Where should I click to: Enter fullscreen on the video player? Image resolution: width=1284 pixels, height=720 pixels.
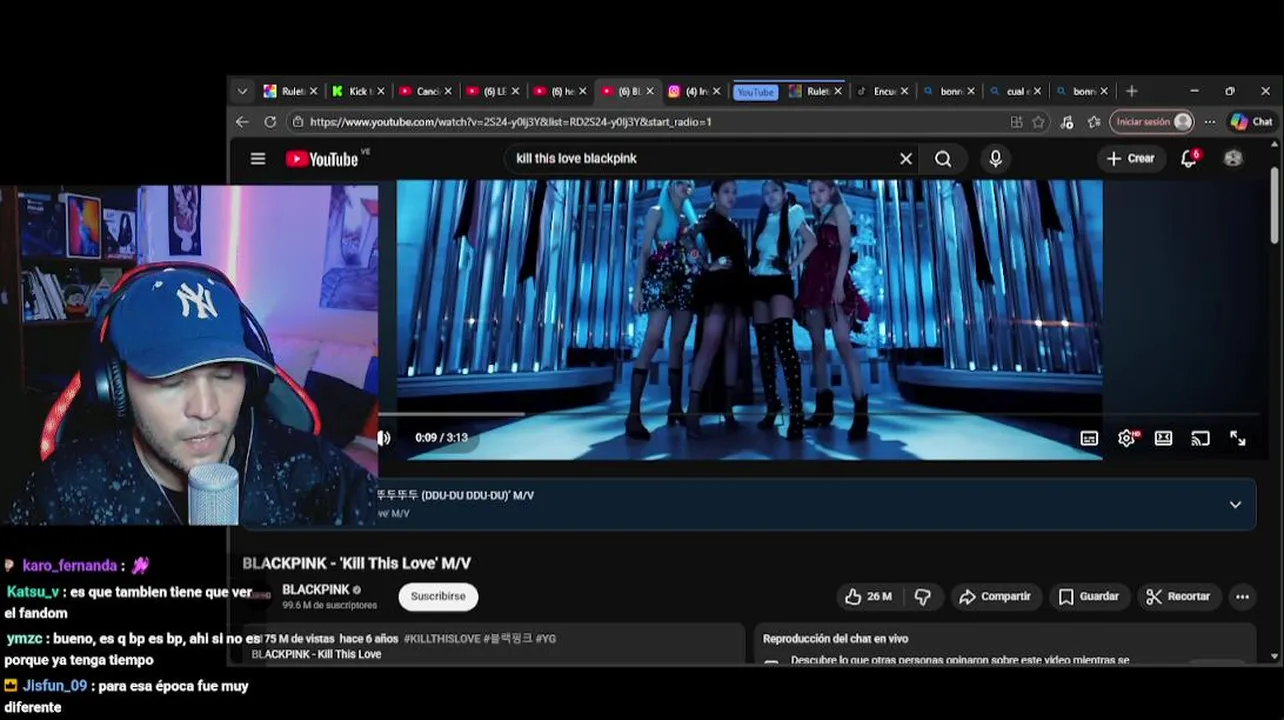click(1238, 438)
